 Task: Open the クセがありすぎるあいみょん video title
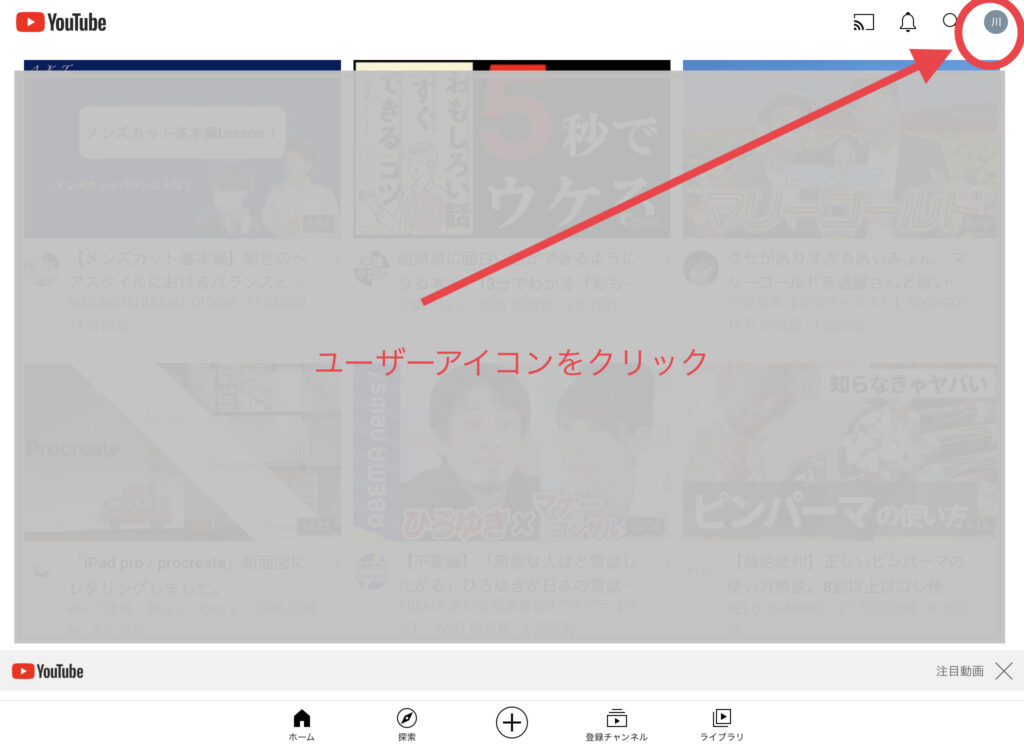847,270
